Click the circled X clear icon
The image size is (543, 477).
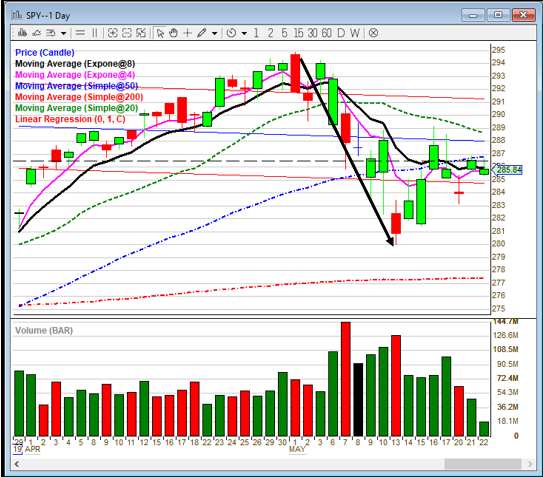[x=373, y=33]
